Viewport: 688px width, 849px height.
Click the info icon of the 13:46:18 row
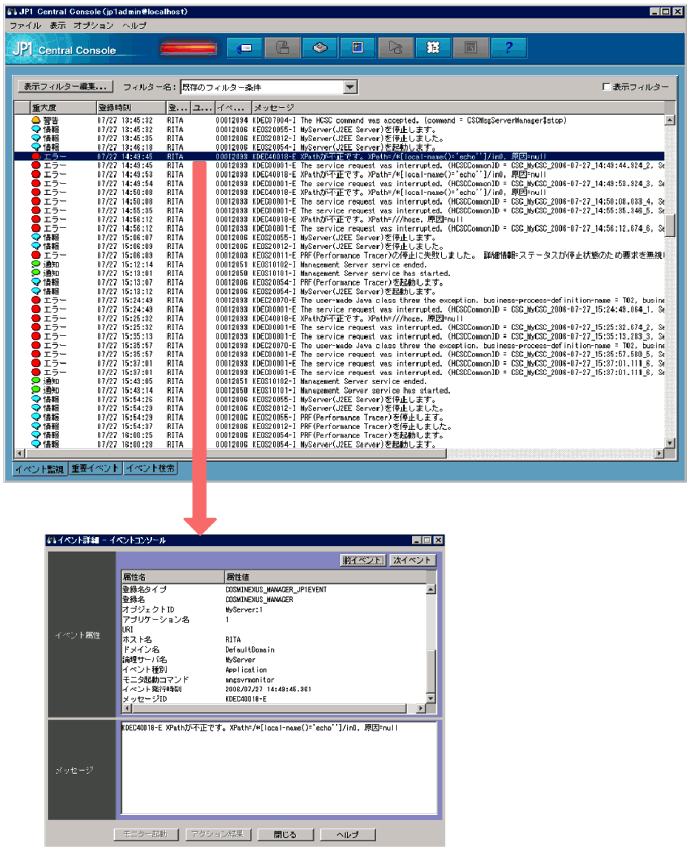point(36,147)
